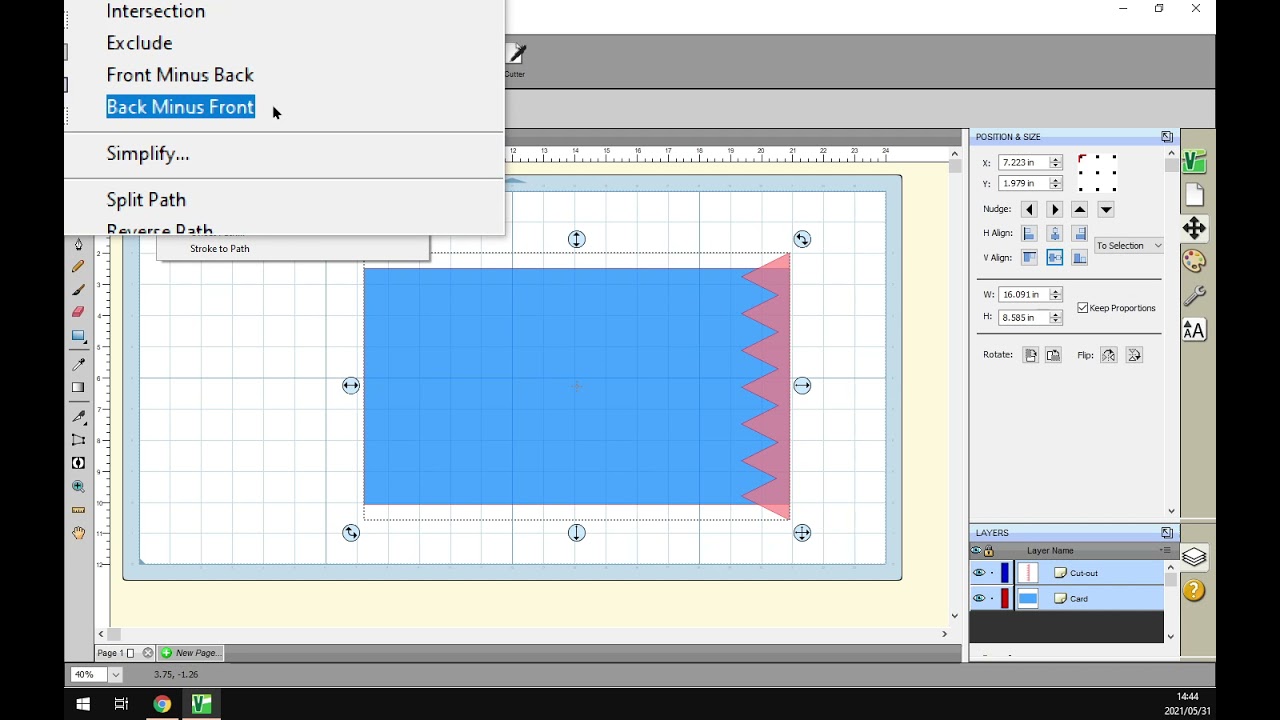
Task: Click the Card layer red color swatch
Action: coord(1005,598)
